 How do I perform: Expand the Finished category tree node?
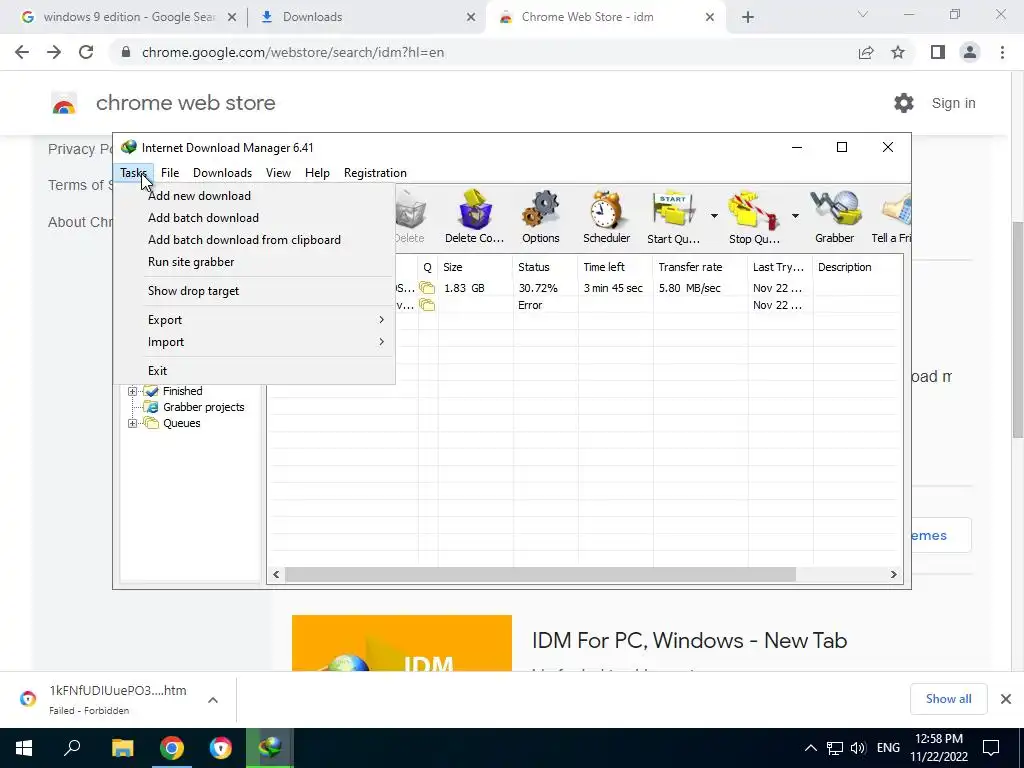pos(133,391)
